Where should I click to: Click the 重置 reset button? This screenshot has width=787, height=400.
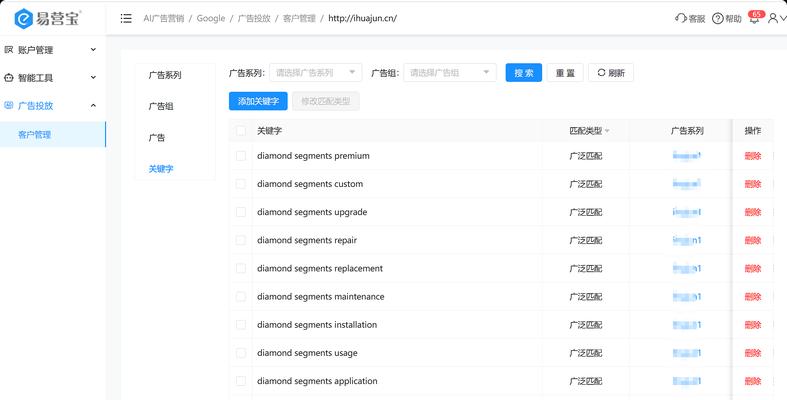coord(565,73)
